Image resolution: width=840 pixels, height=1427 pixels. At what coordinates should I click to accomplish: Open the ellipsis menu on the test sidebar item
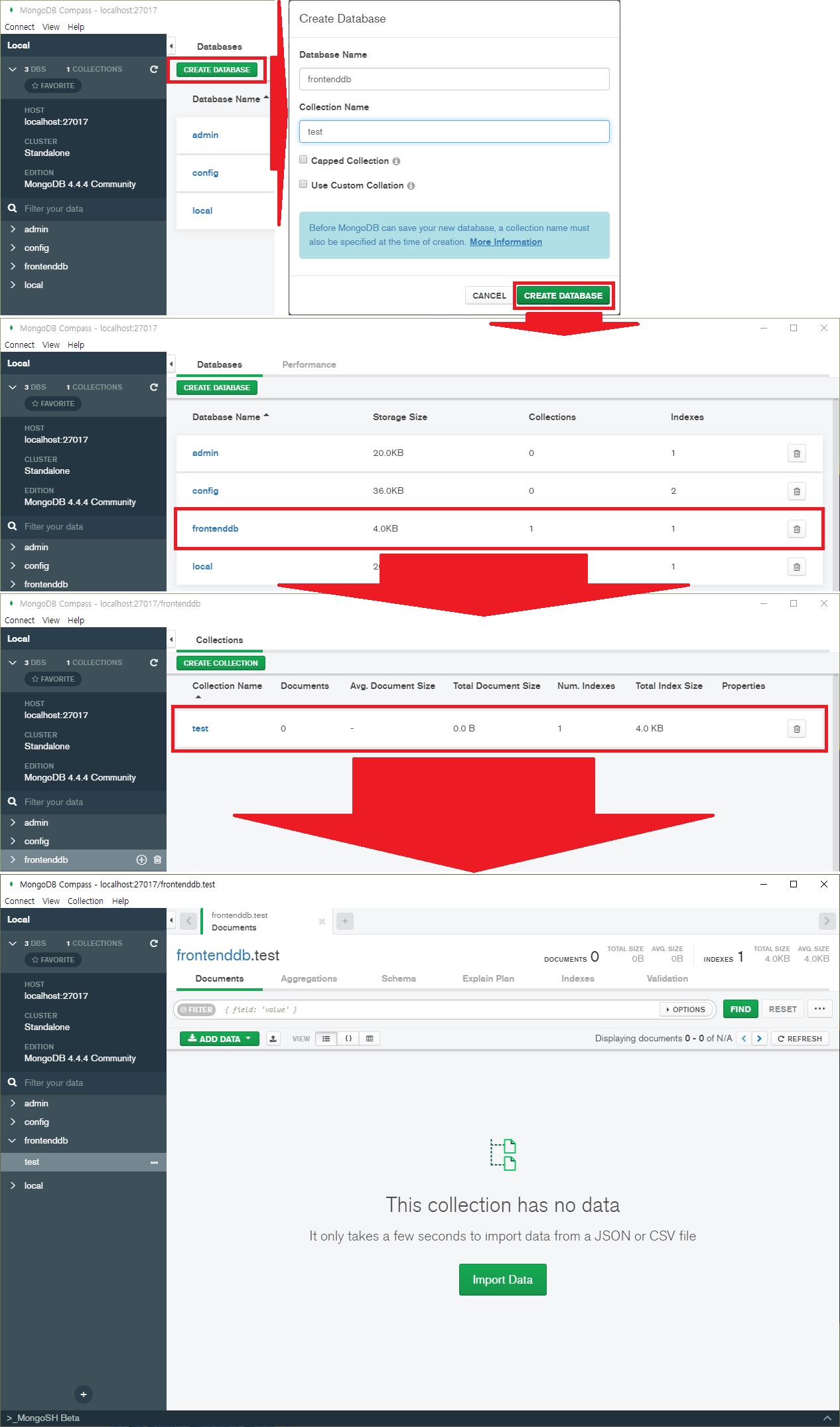155,1162
